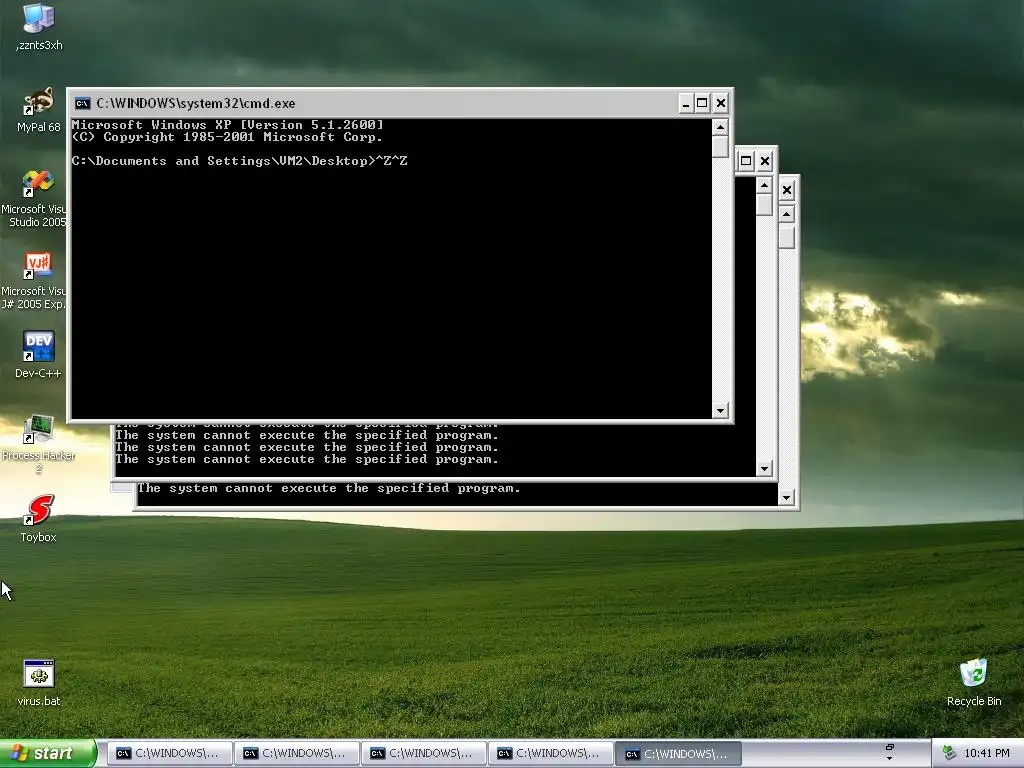The width and height of the screenshot is (1024, 768).
Task: Click the Microsoft Windows XP version line
Action: [x=227, y=125]
